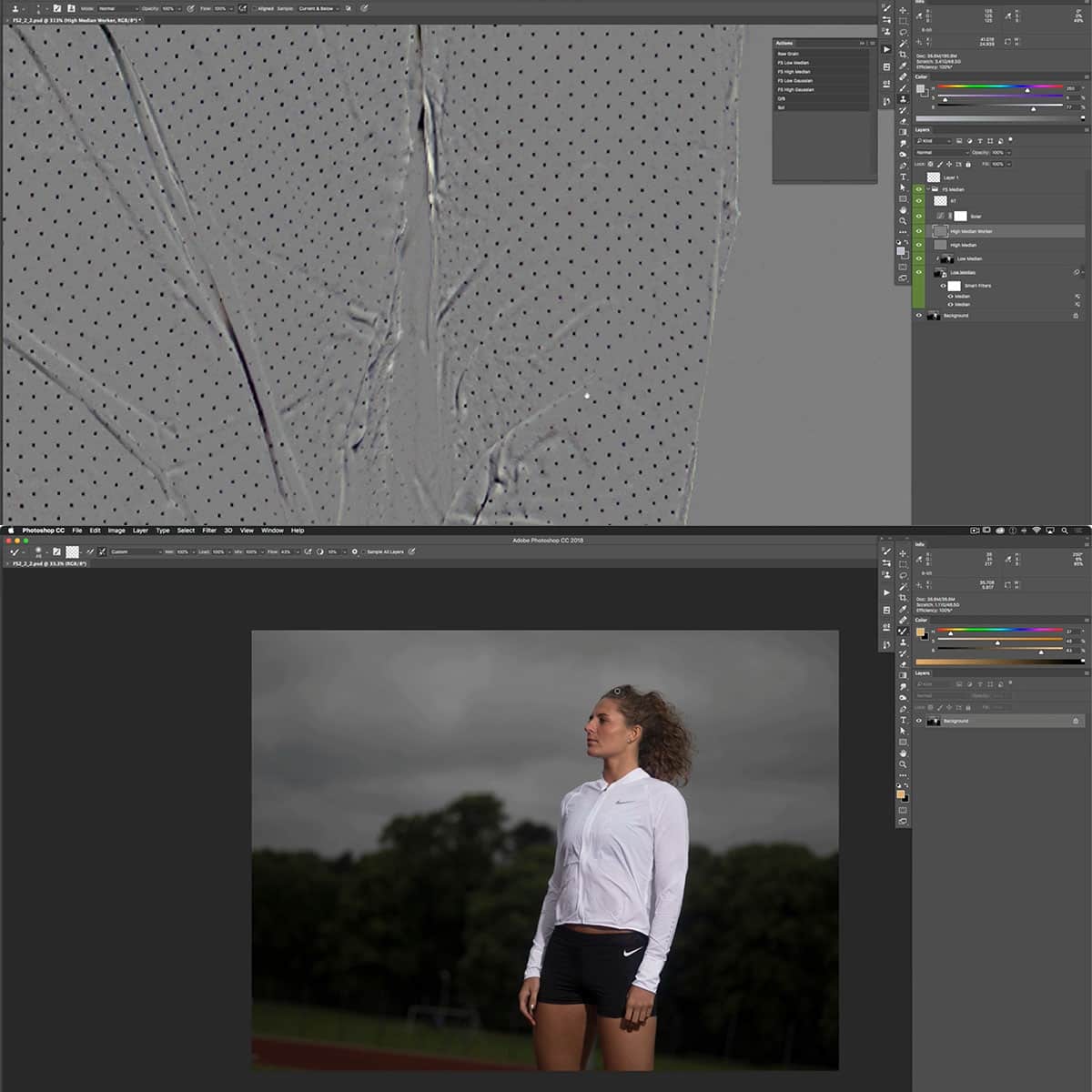This screenshot has width=1092, height=1092.
Task: Open the File menu
Action: point(77,531)
